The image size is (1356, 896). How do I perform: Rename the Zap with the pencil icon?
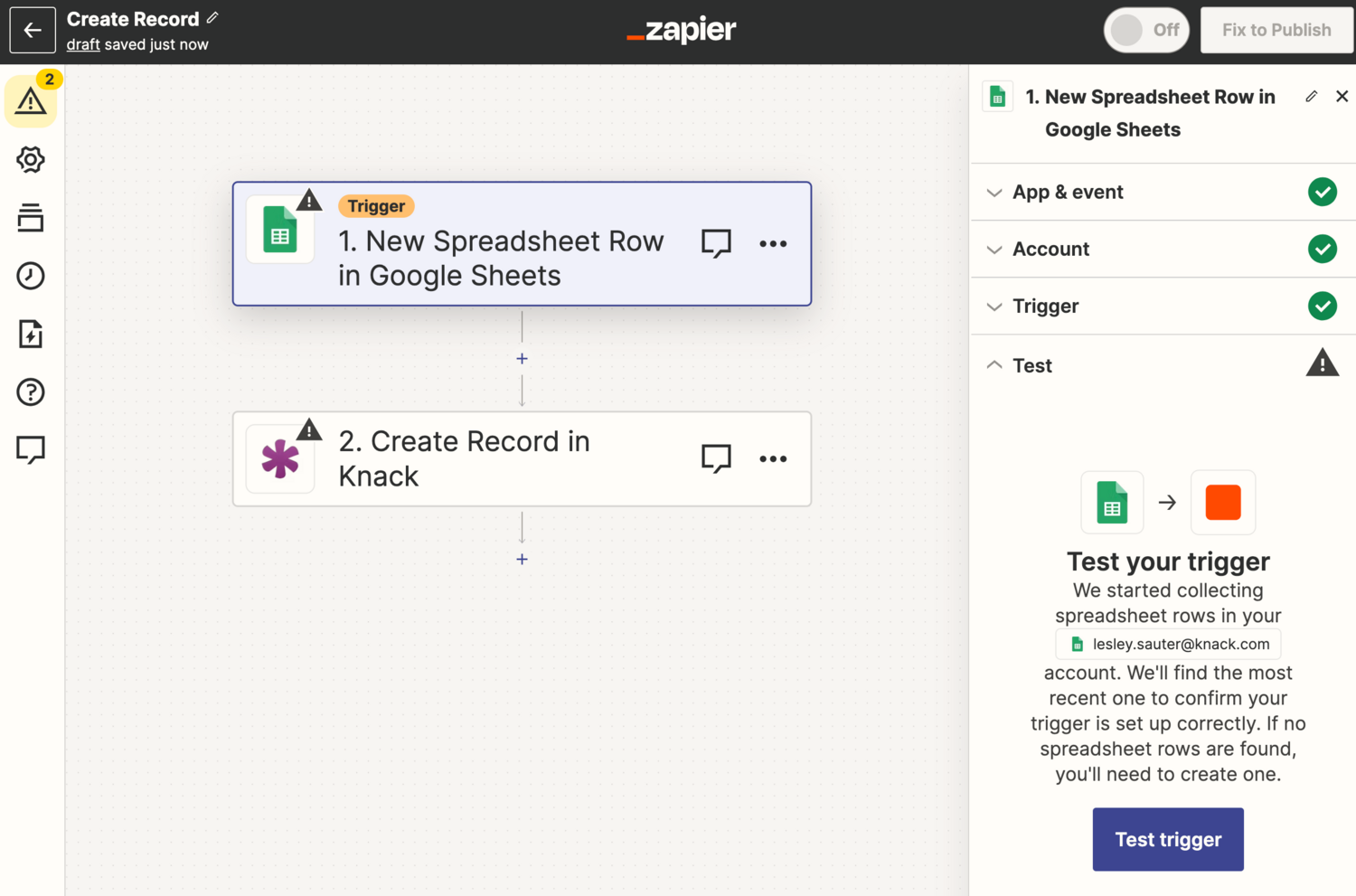(212, 16)
